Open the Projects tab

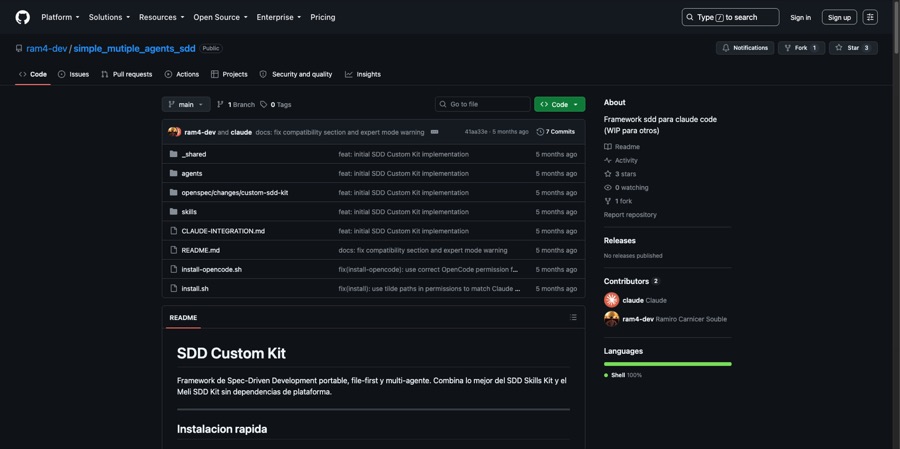point(229,75)
